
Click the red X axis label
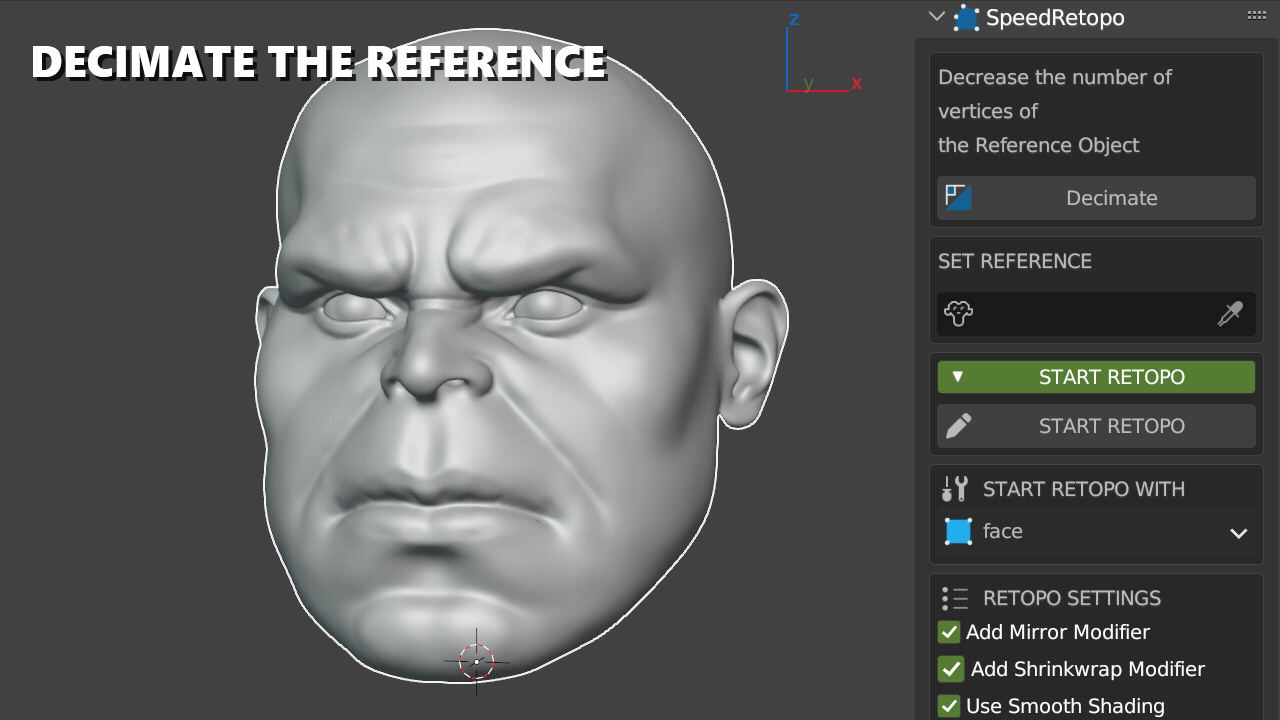click(857, 84)
